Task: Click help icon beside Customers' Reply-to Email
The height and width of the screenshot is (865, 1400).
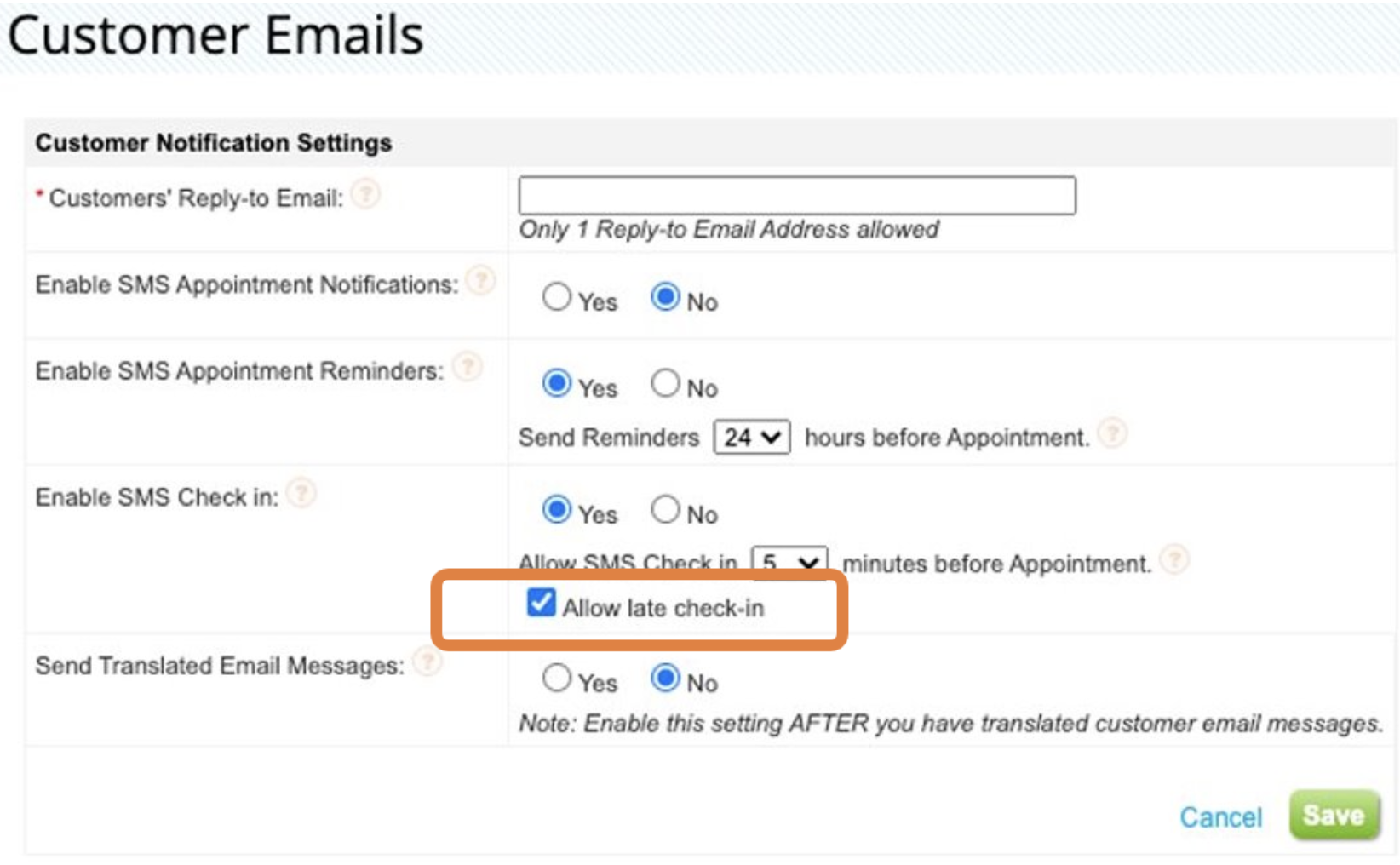Action: click(x=366, y=195)
